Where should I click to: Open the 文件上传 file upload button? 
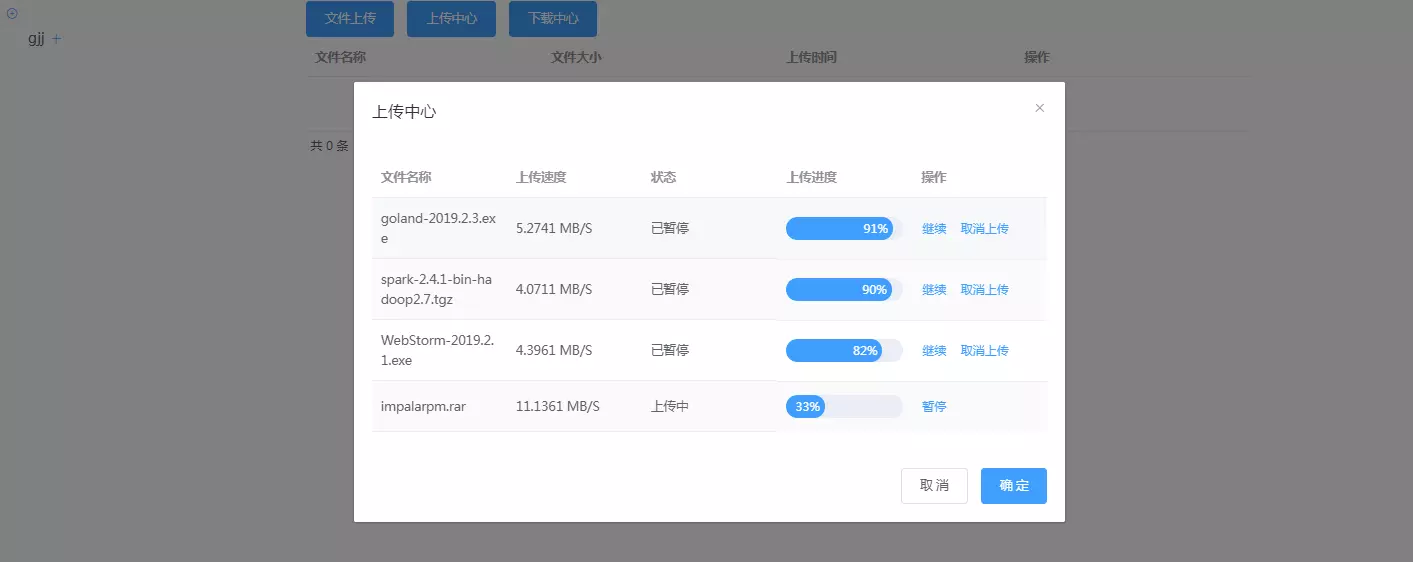[350, 18]
